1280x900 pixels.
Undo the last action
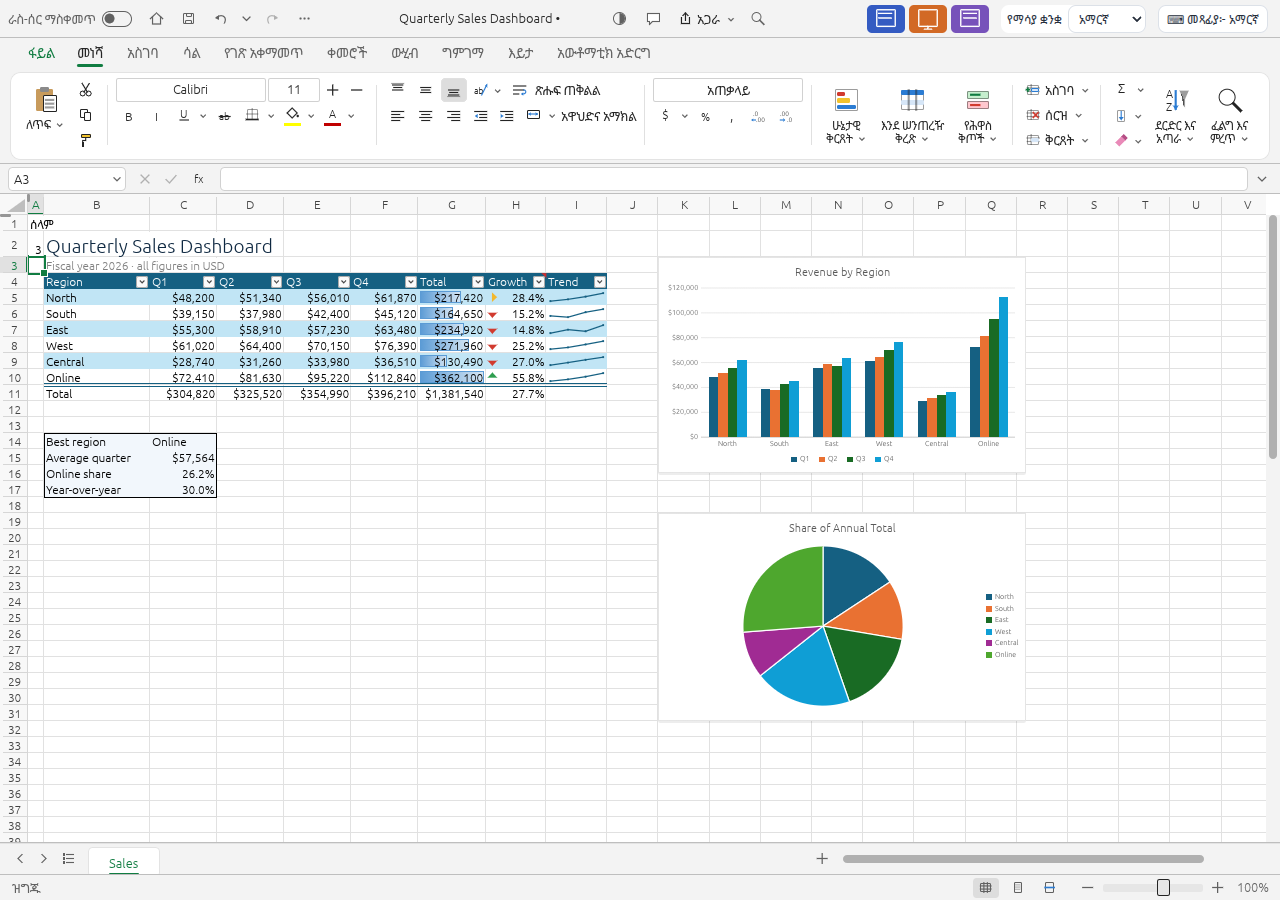tap(220, 19)
